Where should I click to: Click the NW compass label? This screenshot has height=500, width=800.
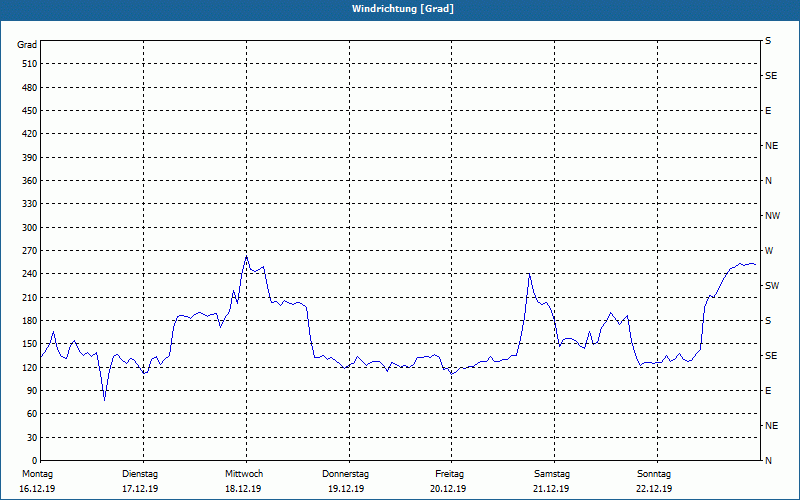coord(772,216)
